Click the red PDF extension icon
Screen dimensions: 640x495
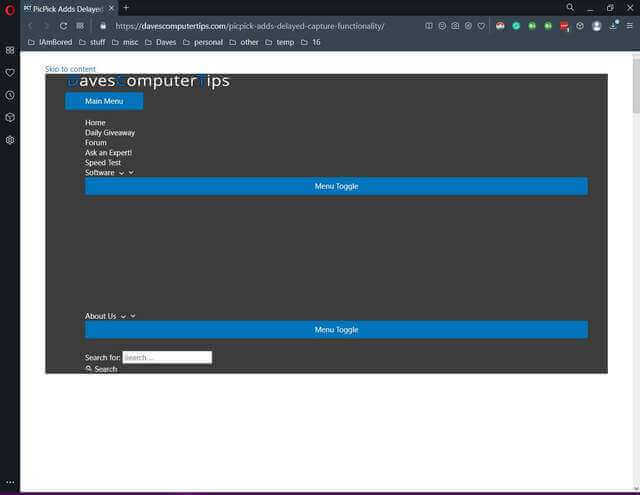[x=564, y=27]
